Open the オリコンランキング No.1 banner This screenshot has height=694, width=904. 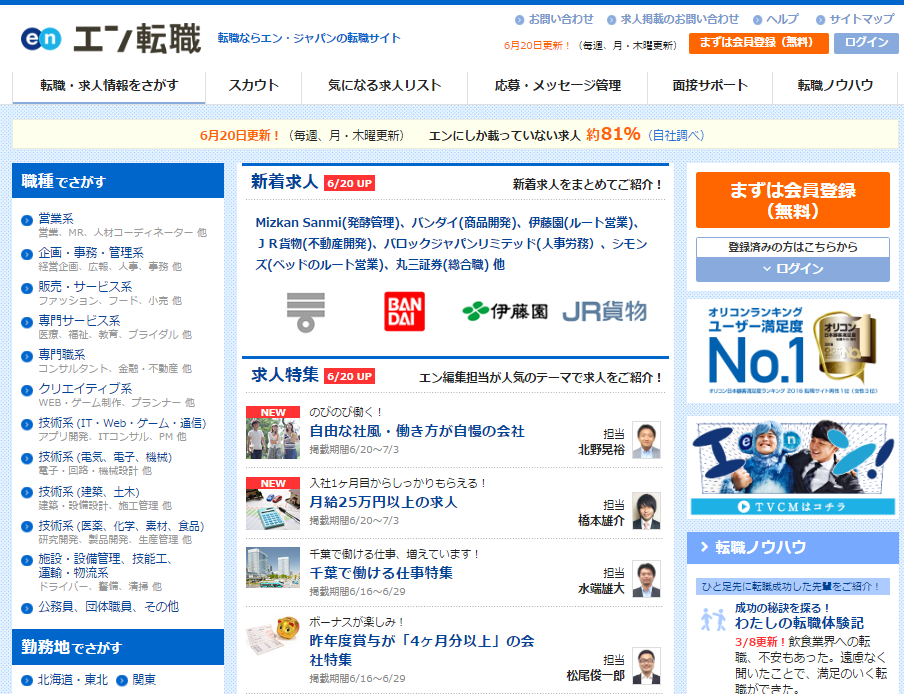pos(792,351)
